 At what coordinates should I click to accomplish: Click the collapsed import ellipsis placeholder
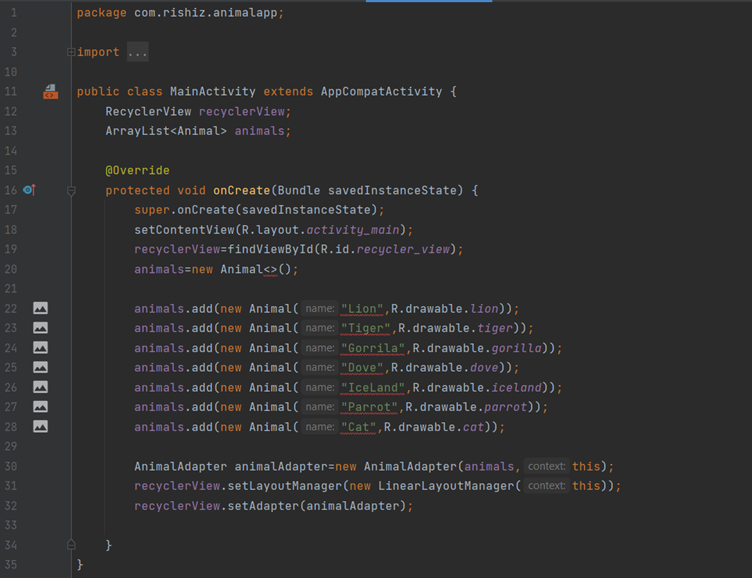pyautogui.click(x=137, y=52)
